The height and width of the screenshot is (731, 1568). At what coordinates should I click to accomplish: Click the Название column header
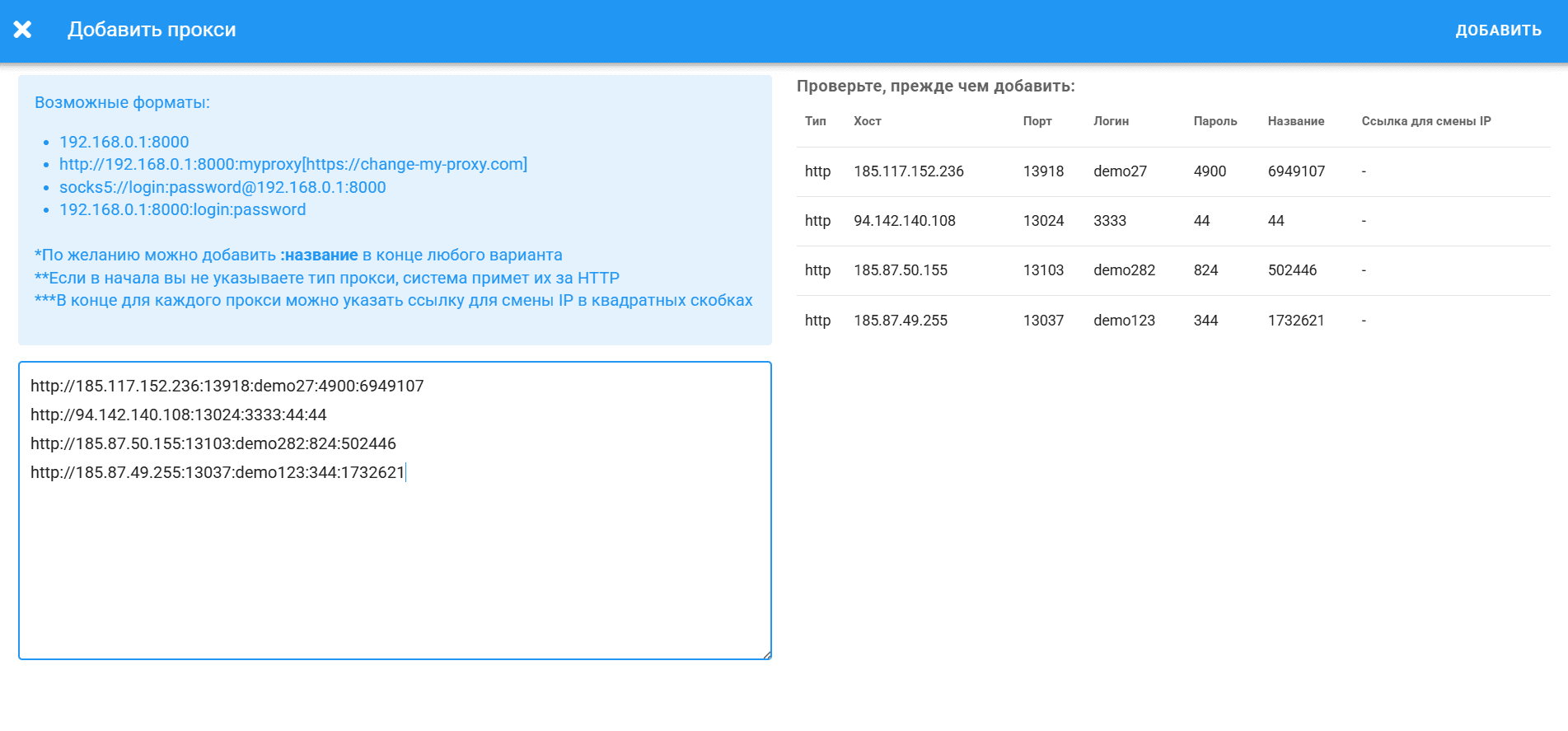coord(1295,121)
